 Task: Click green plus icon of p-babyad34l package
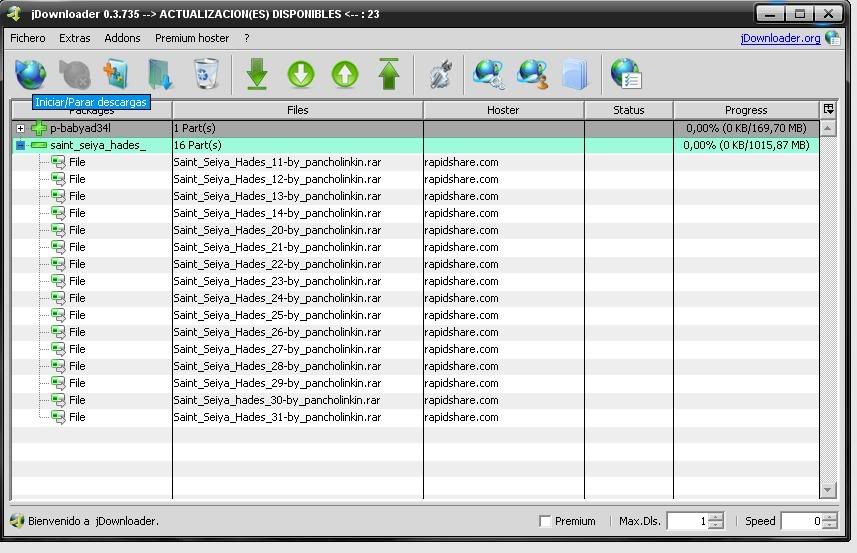pyautogui.click(x=39, y=128)
